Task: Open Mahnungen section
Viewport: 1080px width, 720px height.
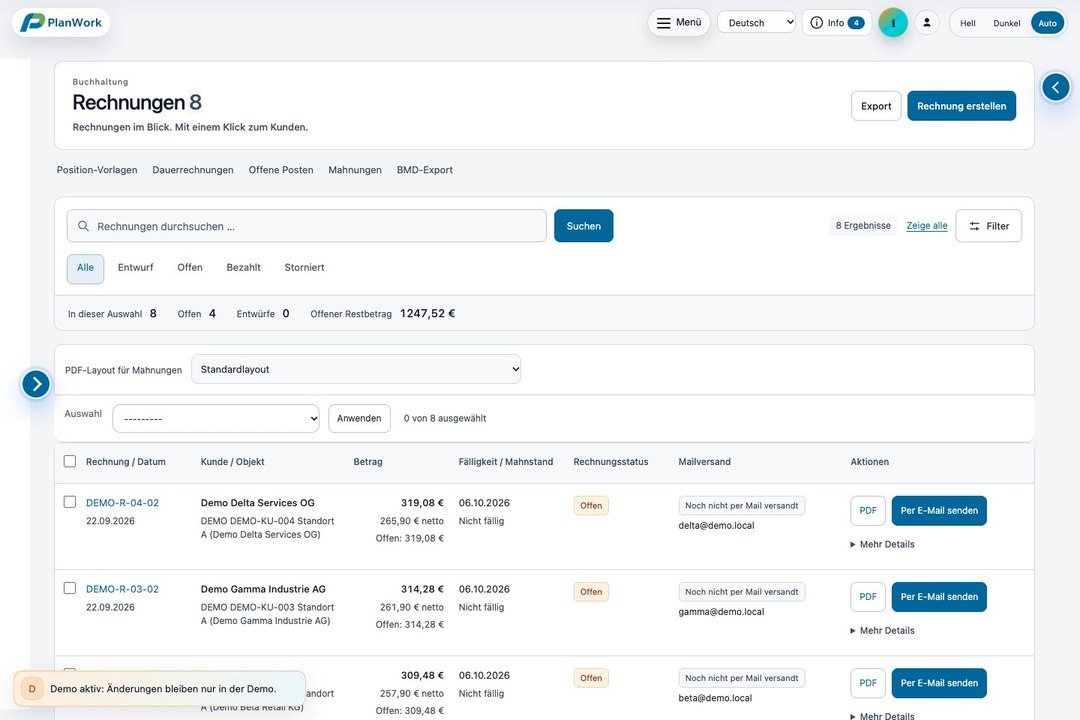Action: (x=355, y=170)
